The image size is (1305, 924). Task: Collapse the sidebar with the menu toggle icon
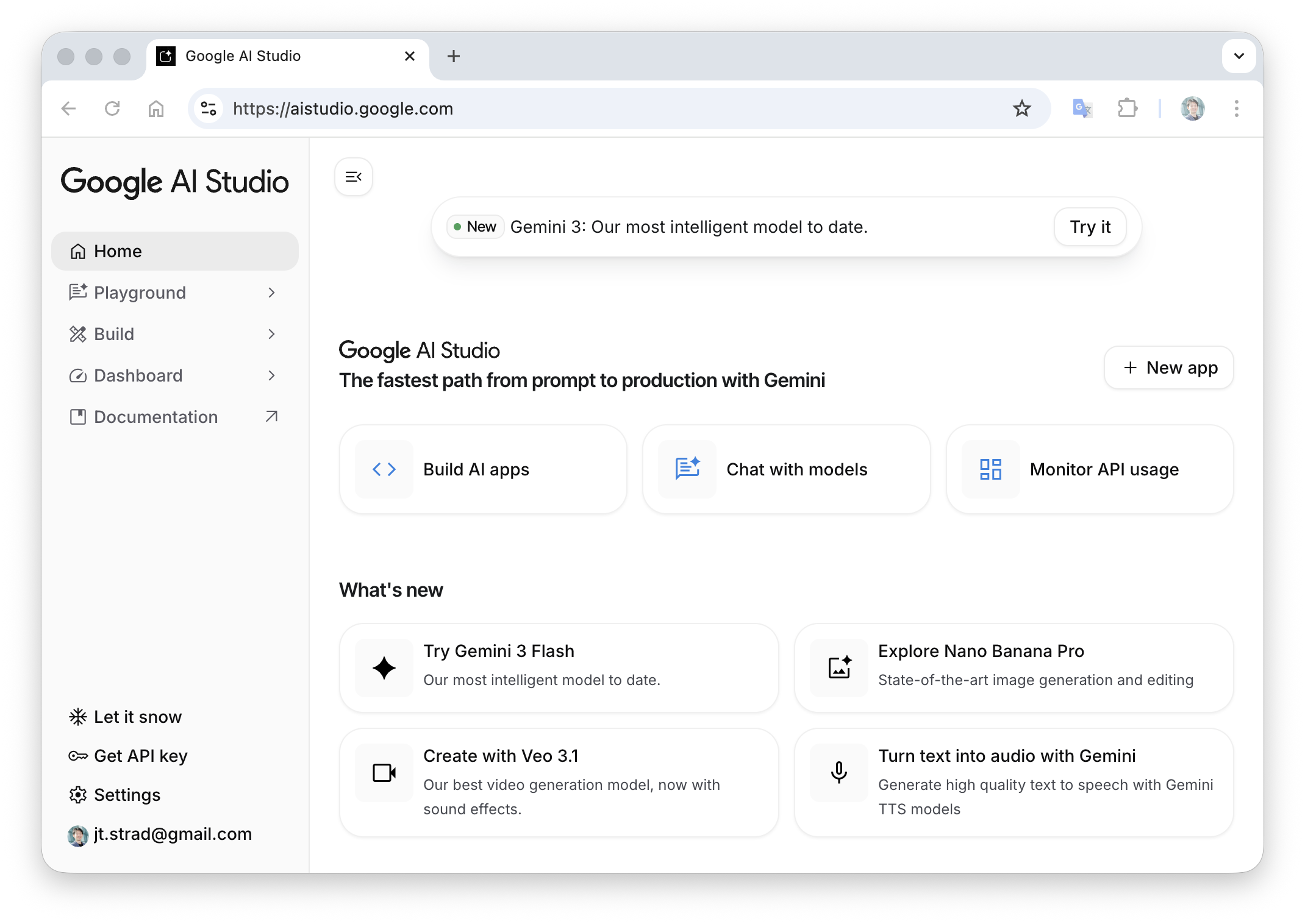(x=354, y=177)
